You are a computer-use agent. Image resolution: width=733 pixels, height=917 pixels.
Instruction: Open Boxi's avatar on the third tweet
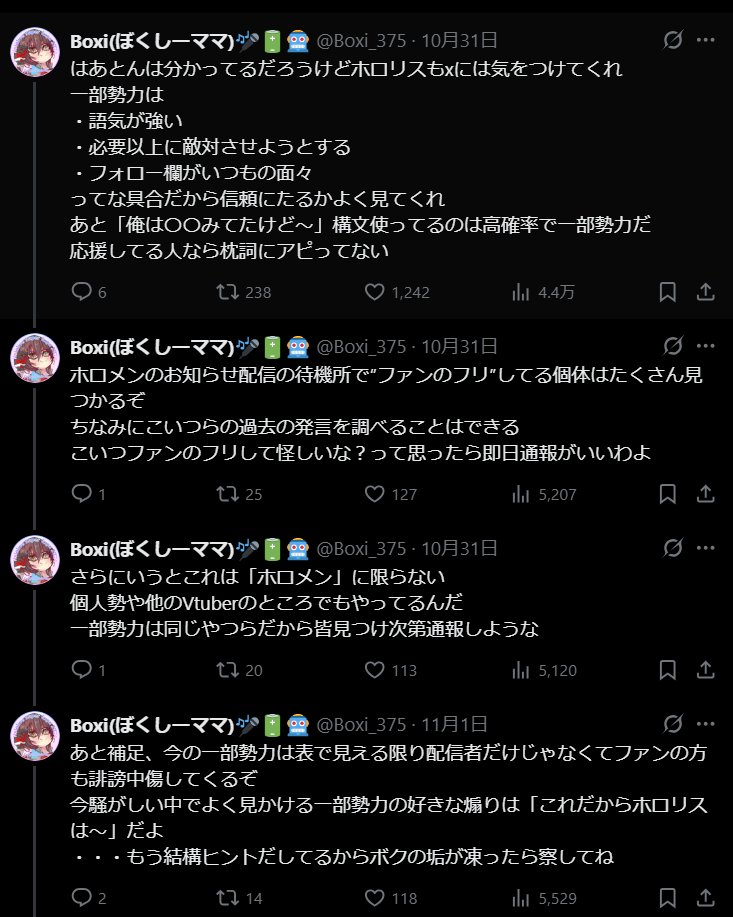(35, 560)
